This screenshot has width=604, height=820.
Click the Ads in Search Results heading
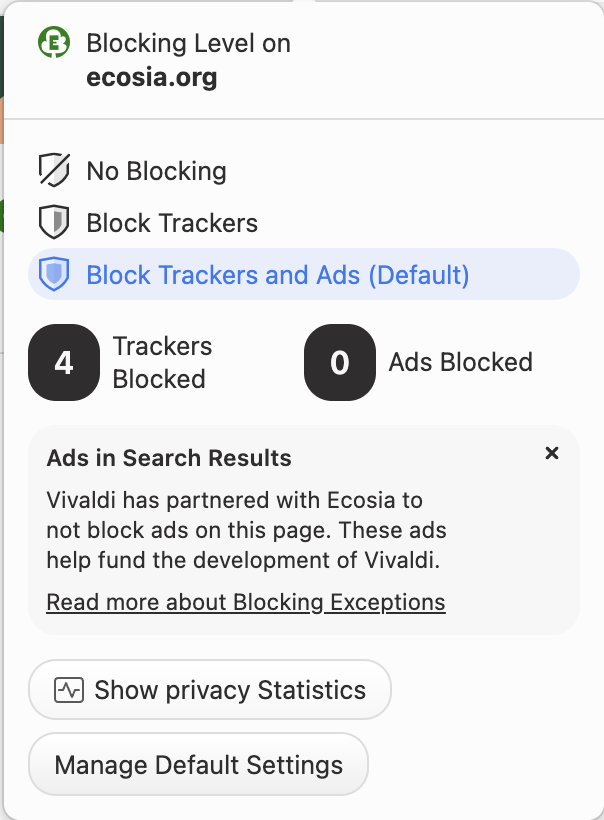[169, 458]
